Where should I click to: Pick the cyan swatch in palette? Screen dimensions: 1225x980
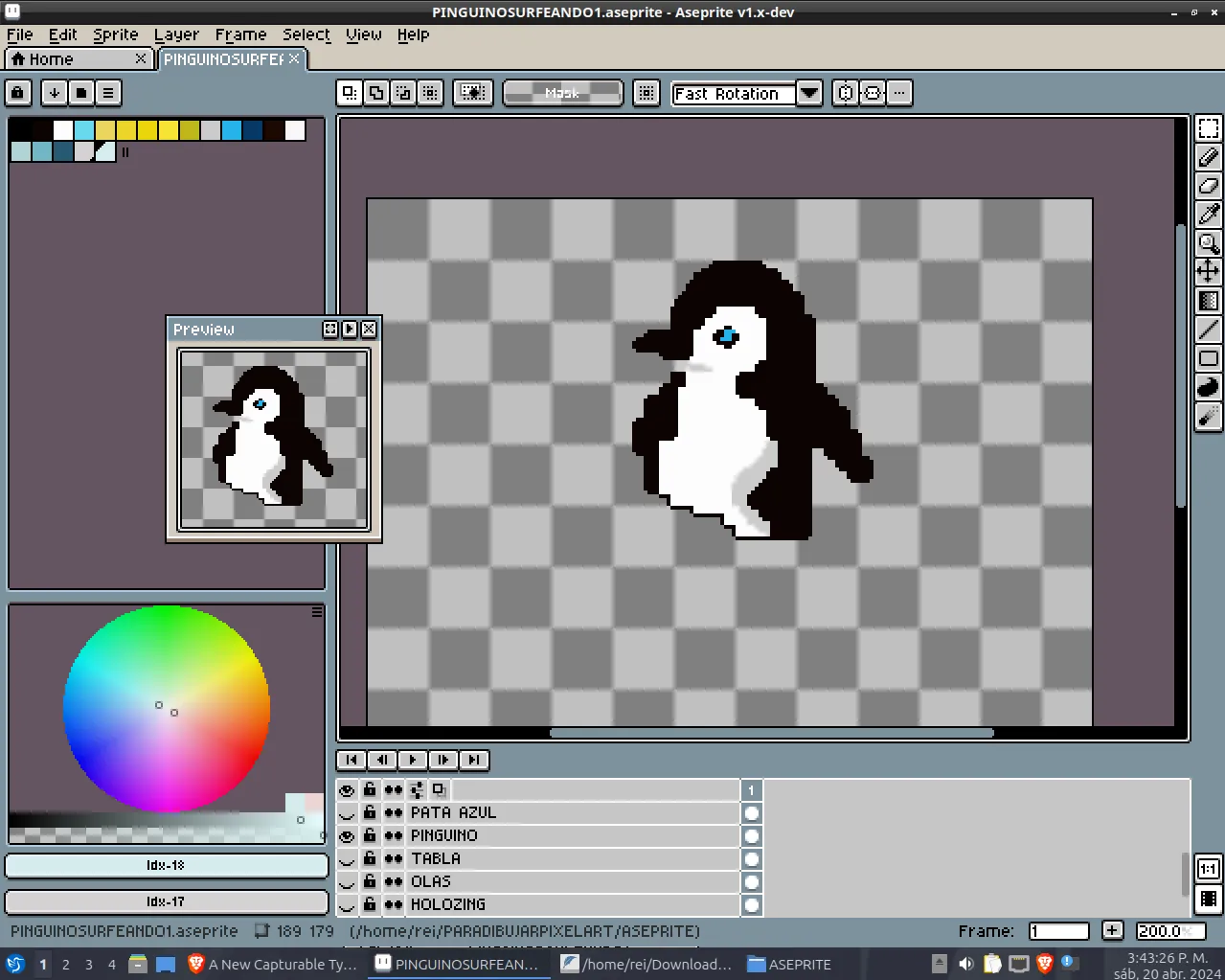point(83,130)
